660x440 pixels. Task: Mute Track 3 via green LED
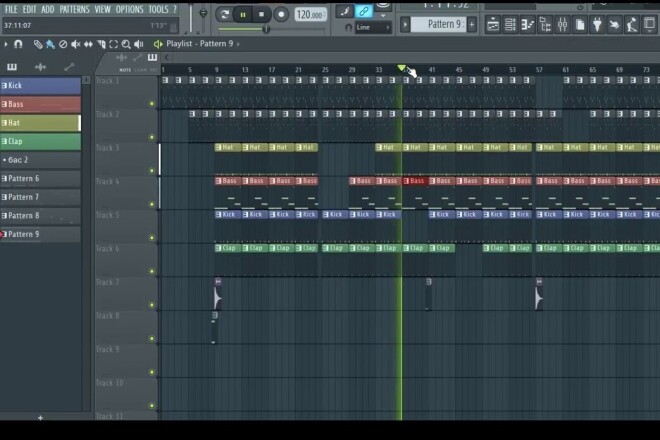coord(152,171)
